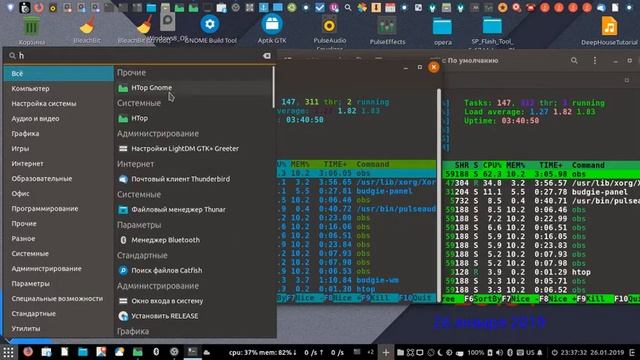Click F7 Nice - in right htop
640x360 pixels.
point(520,299)
